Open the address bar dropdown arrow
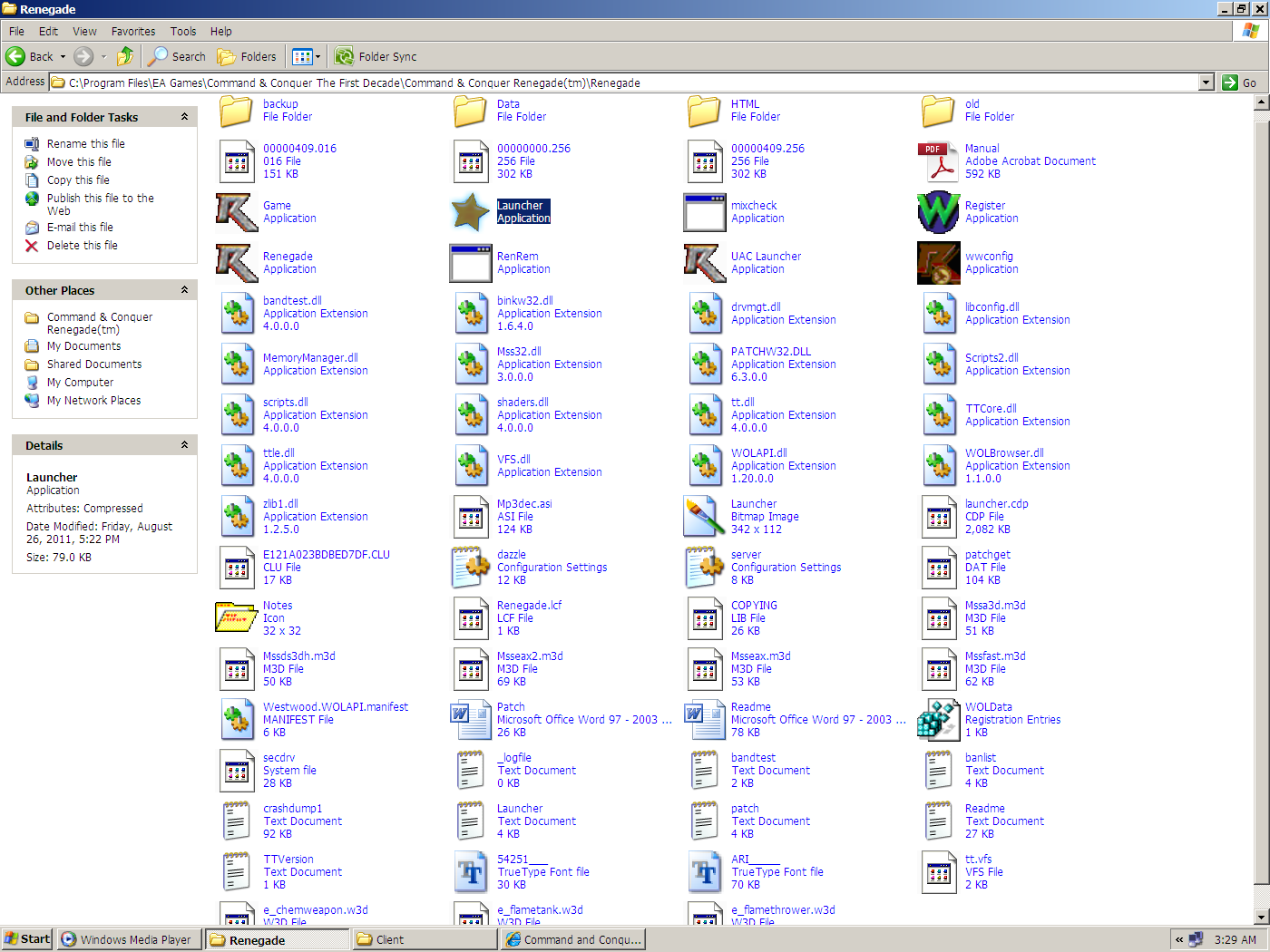The image size is (1270, 952). 1206,83
